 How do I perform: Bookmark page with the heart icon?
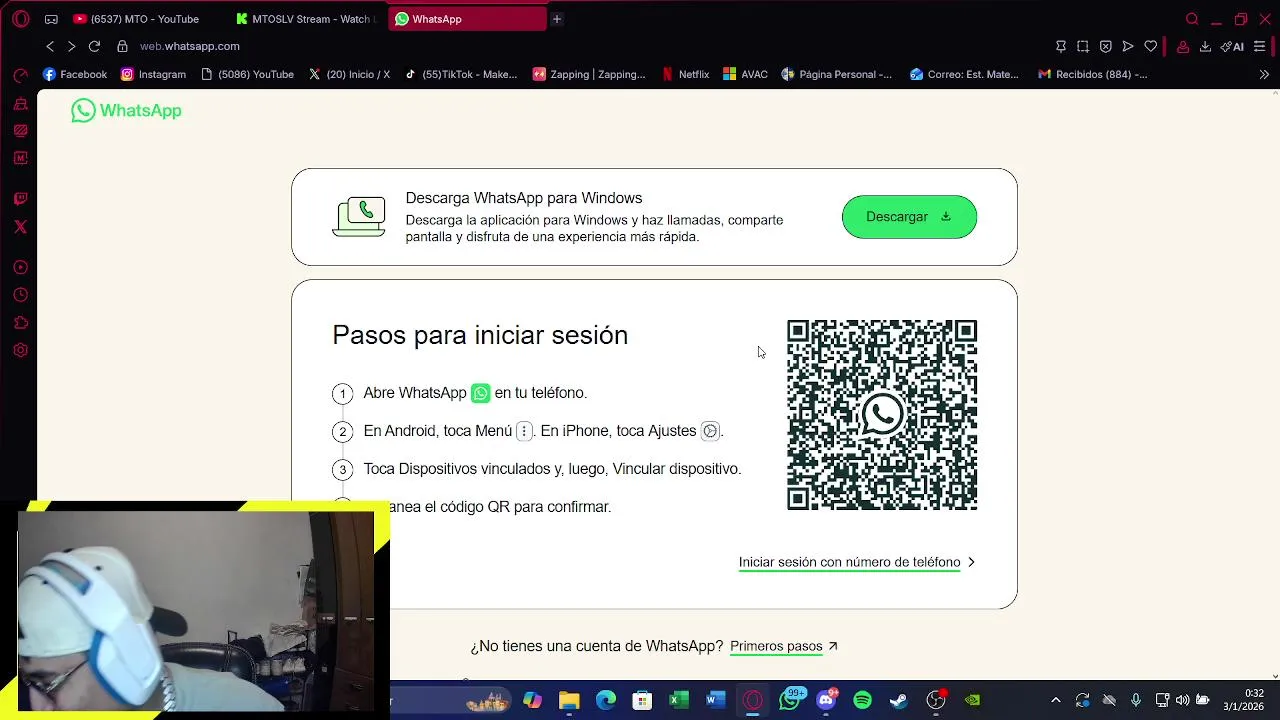click(1151, 46)
